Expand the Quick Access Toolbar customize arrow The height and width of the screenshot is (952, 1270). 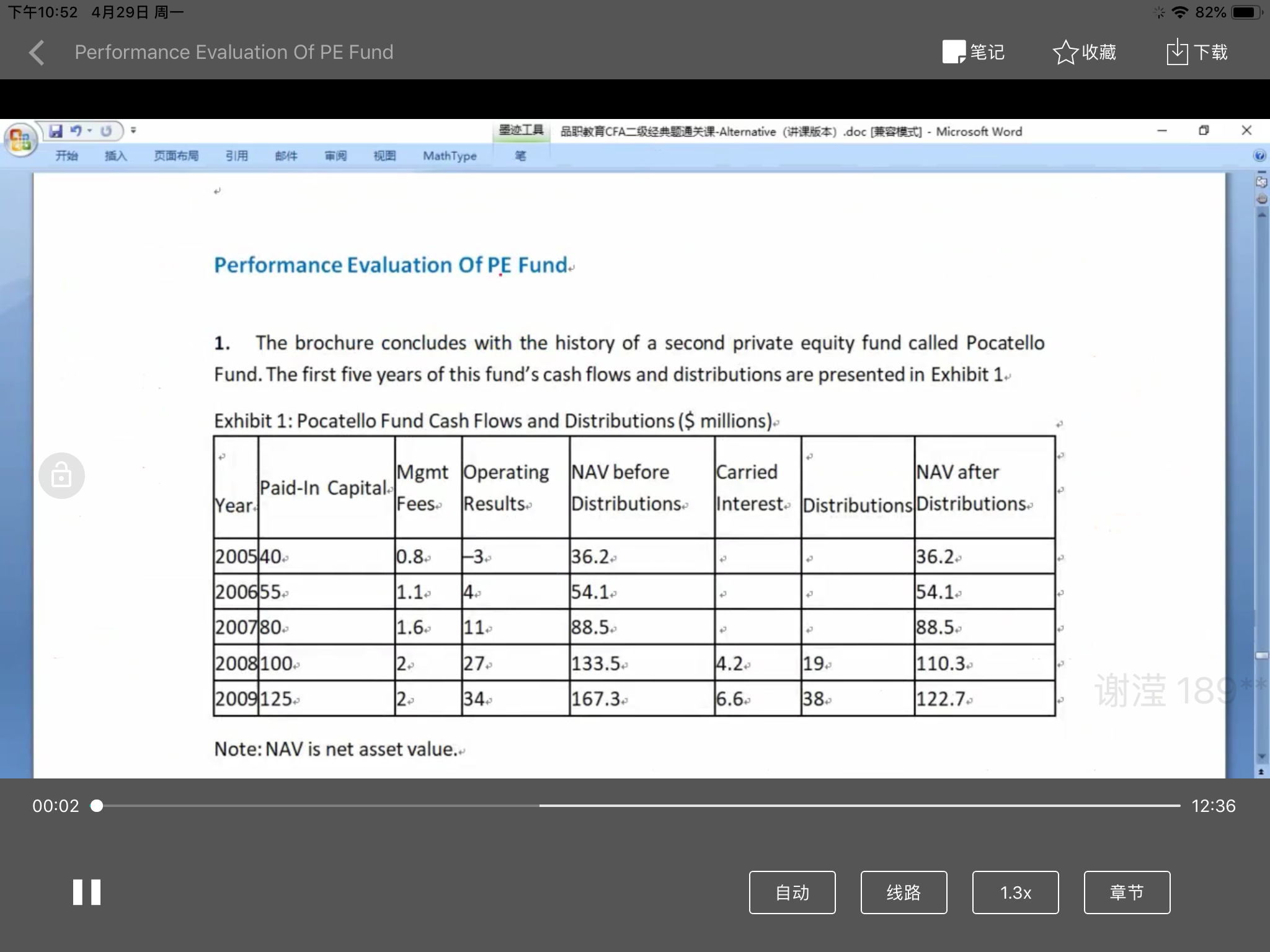pos(133,131)
